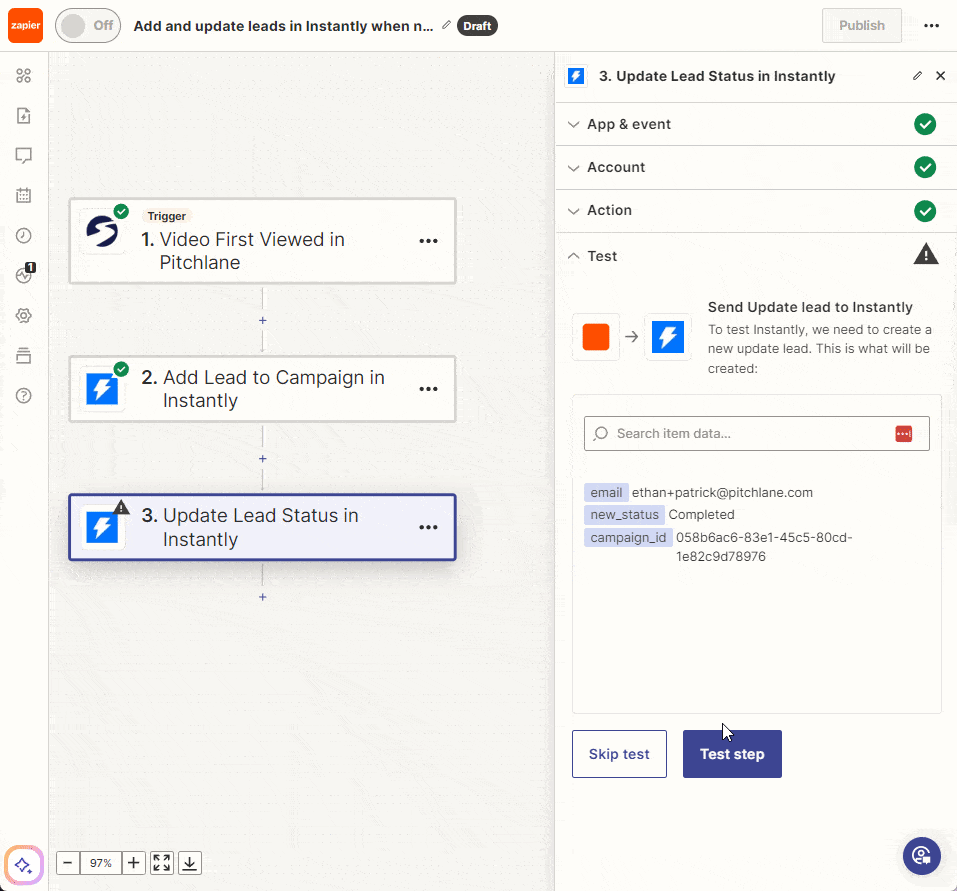The height and width of the screenshot is (891, 957).
Task: Click the Completed status value
Action: [x=701, y=514]
